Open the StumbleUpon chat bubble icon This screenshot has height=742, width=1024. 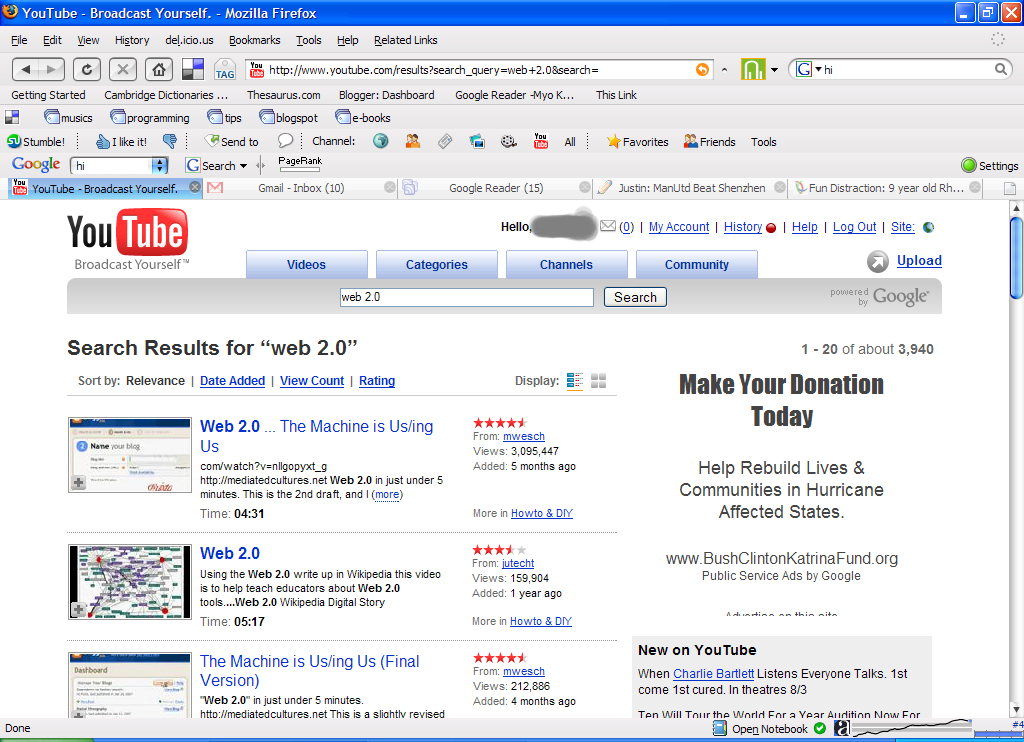point(285,141)
